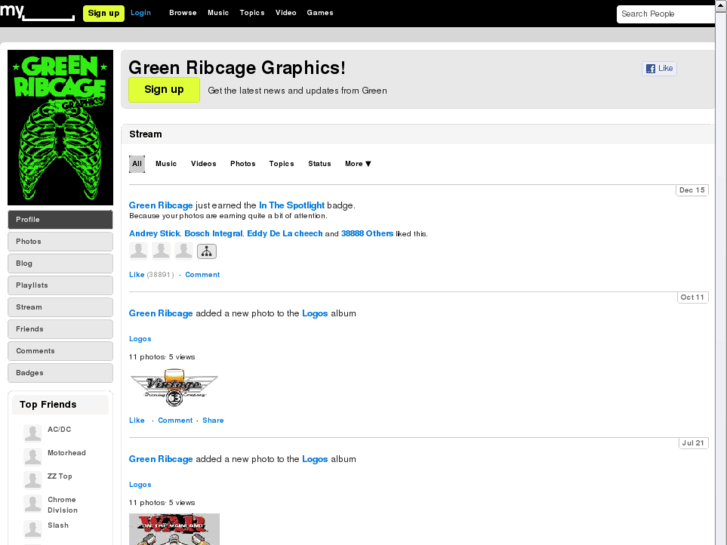The width and height of the screenshot is (727, 545).
Task: Comment on the Dec 15 badge post
Action: point(203,275)
